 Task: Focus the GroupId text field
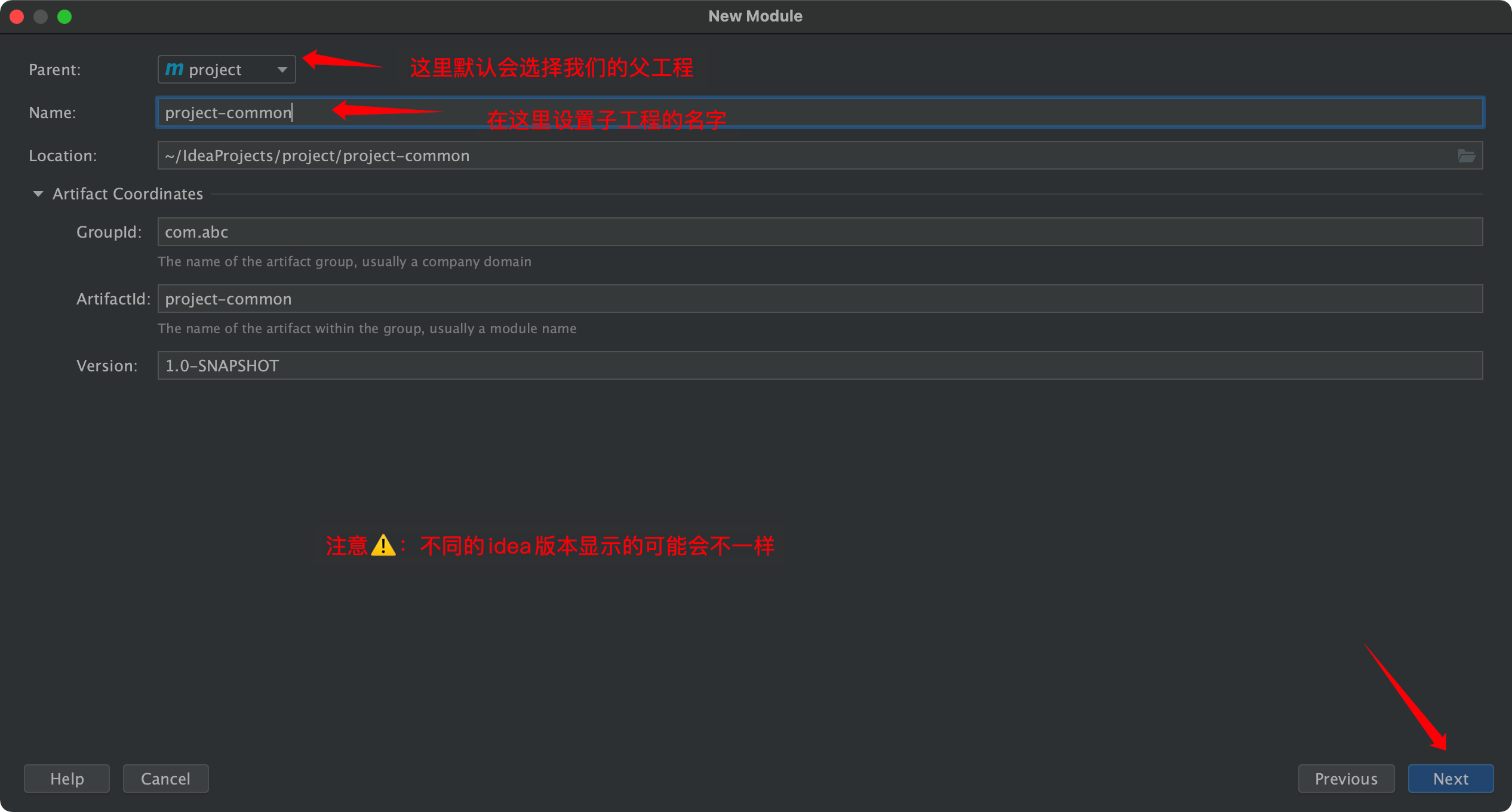click(x=819, y=232)
